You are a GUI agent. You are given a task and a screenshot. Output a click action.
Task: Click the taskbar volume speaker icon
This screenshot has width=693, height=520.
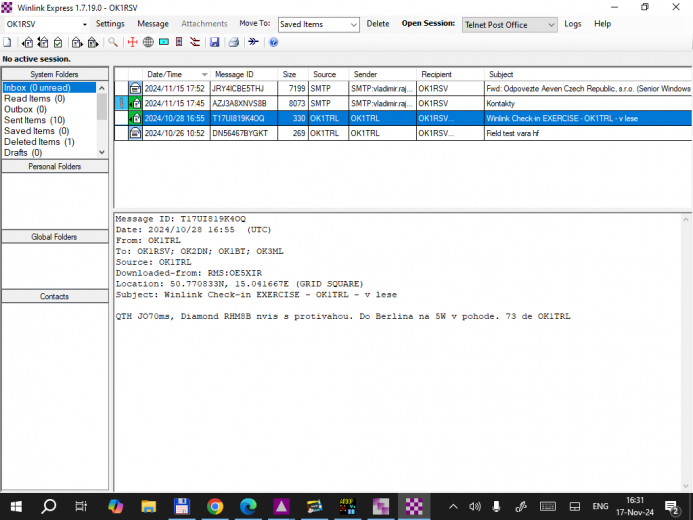click(475, 506)
